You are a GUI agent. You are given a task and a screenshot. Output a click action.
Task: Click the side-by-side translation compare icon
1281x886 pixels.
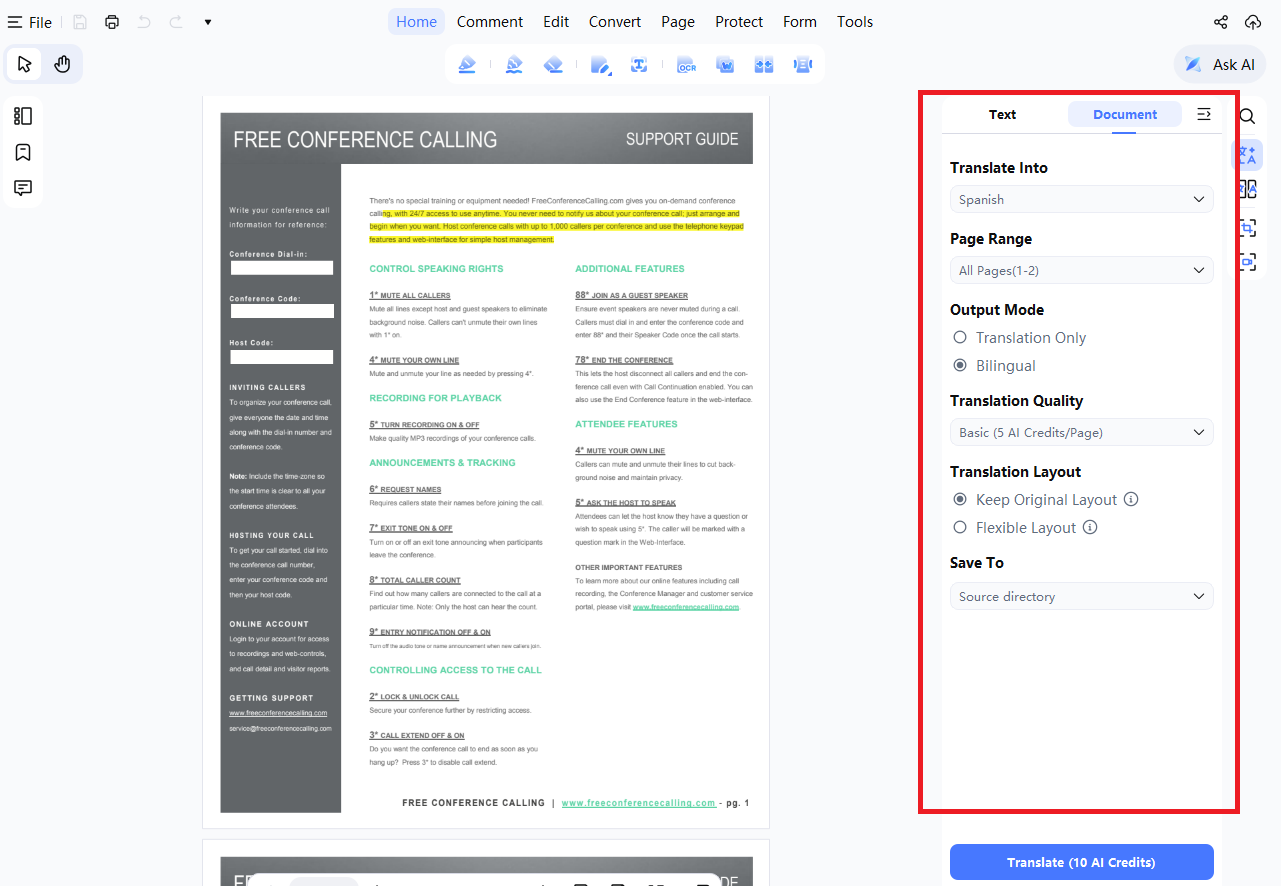pyautogui.click(x=1247, y=190)
